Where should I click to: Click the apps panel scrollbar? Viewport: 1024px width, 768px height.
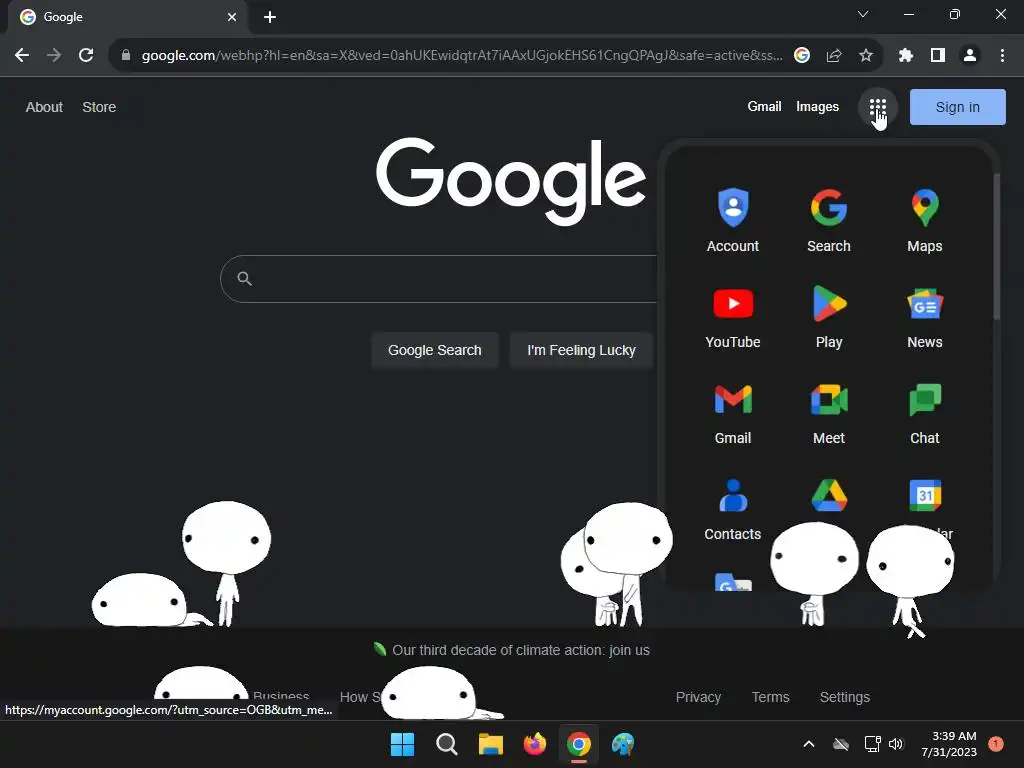(x=996, y=247)
